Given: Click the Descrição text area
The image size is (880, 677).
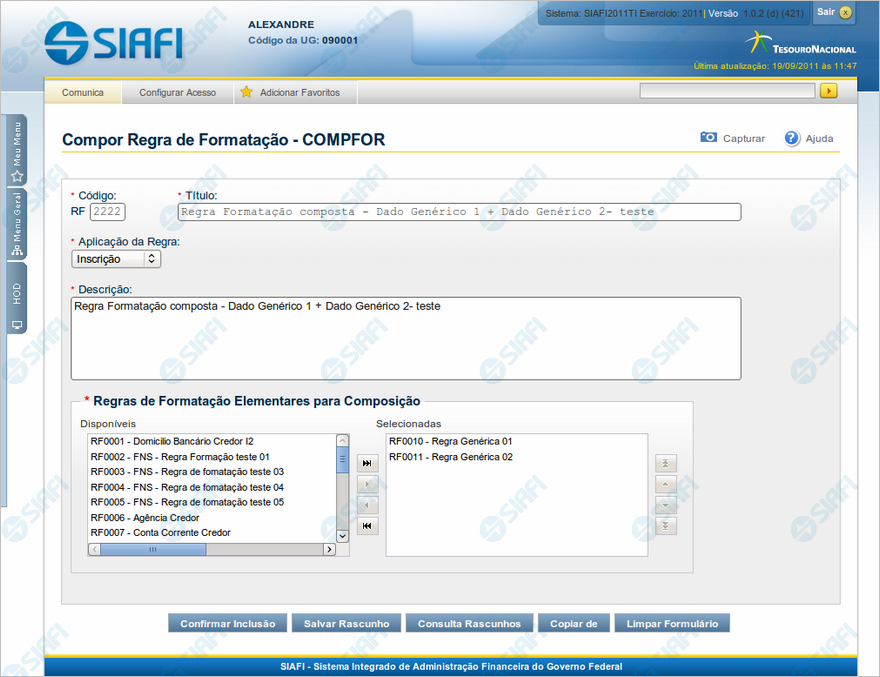Looking at the screenshot, I should (x=406, y=338).
